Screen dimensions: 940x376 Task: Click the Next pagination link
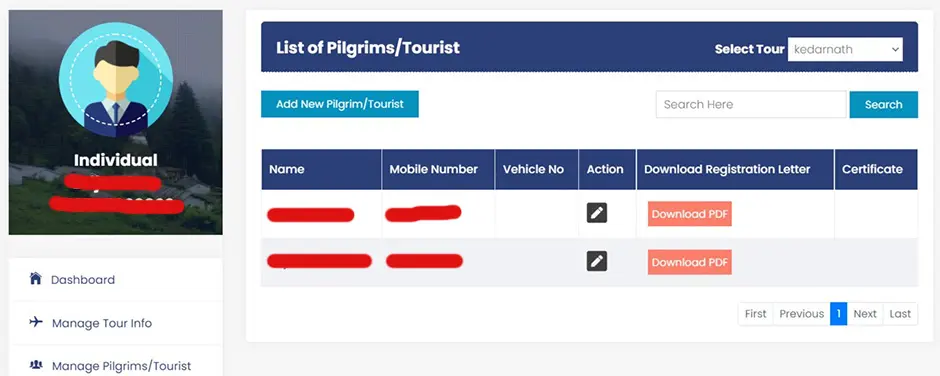pyautogui.click(x=865, y=314)
